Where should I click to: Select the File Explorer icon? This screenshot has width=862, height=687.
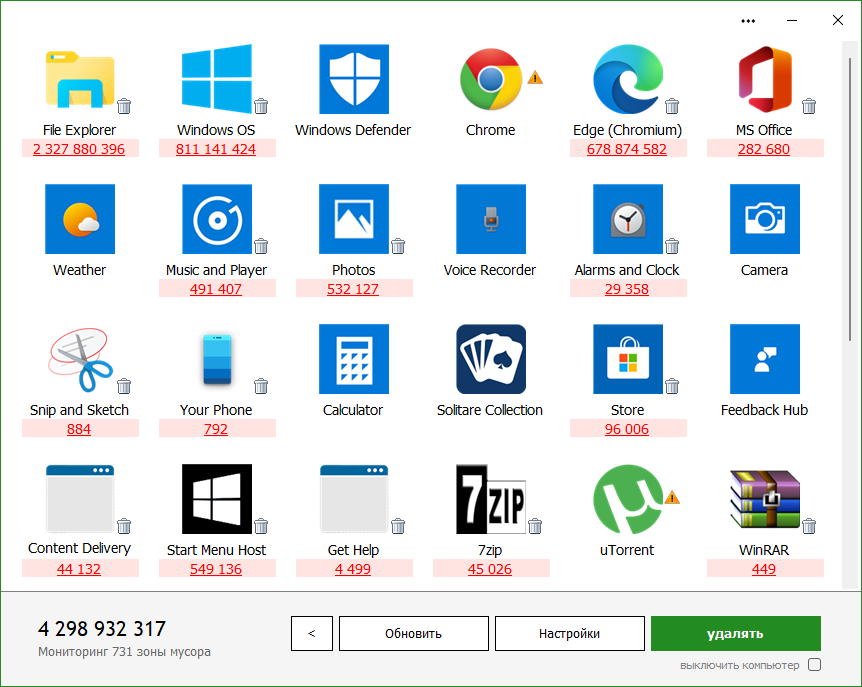click(80, 79)
